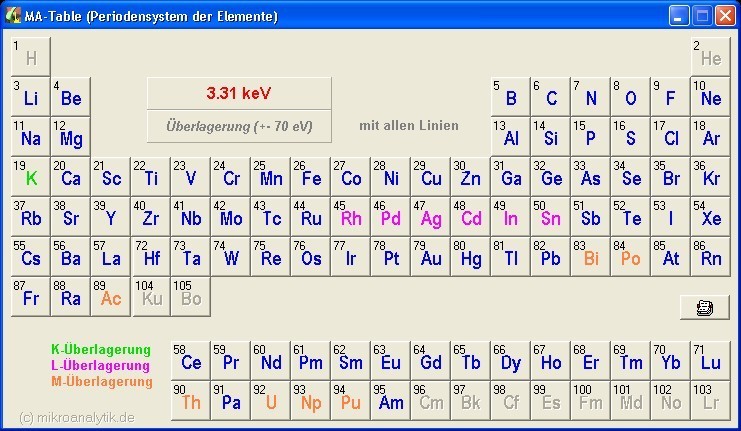Click the 3.31 keV energy display
This screenshot has width=741, height=431.
pos(238,93)
